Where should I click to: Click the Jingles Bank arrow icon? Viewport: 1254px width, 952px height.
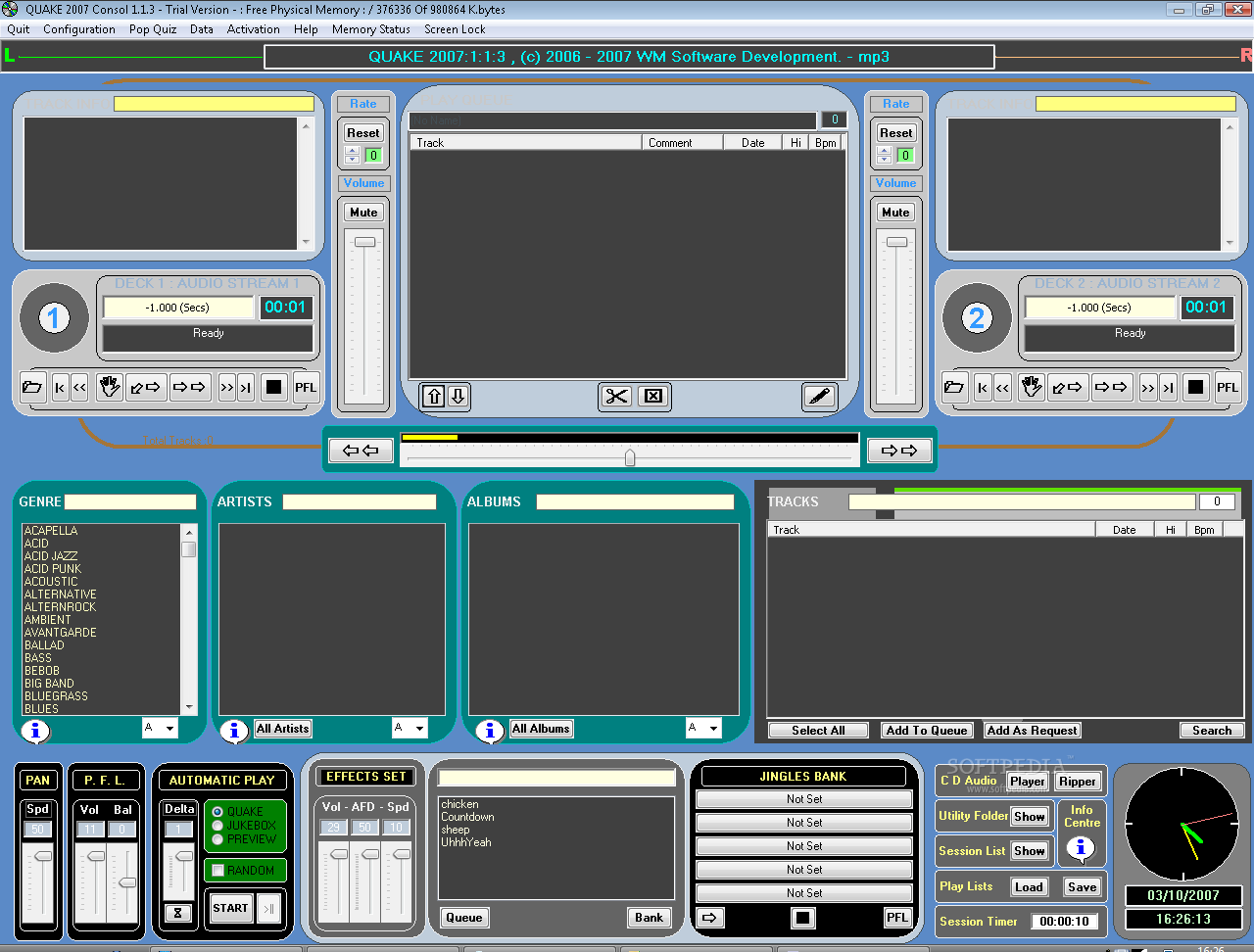(710, 918)
